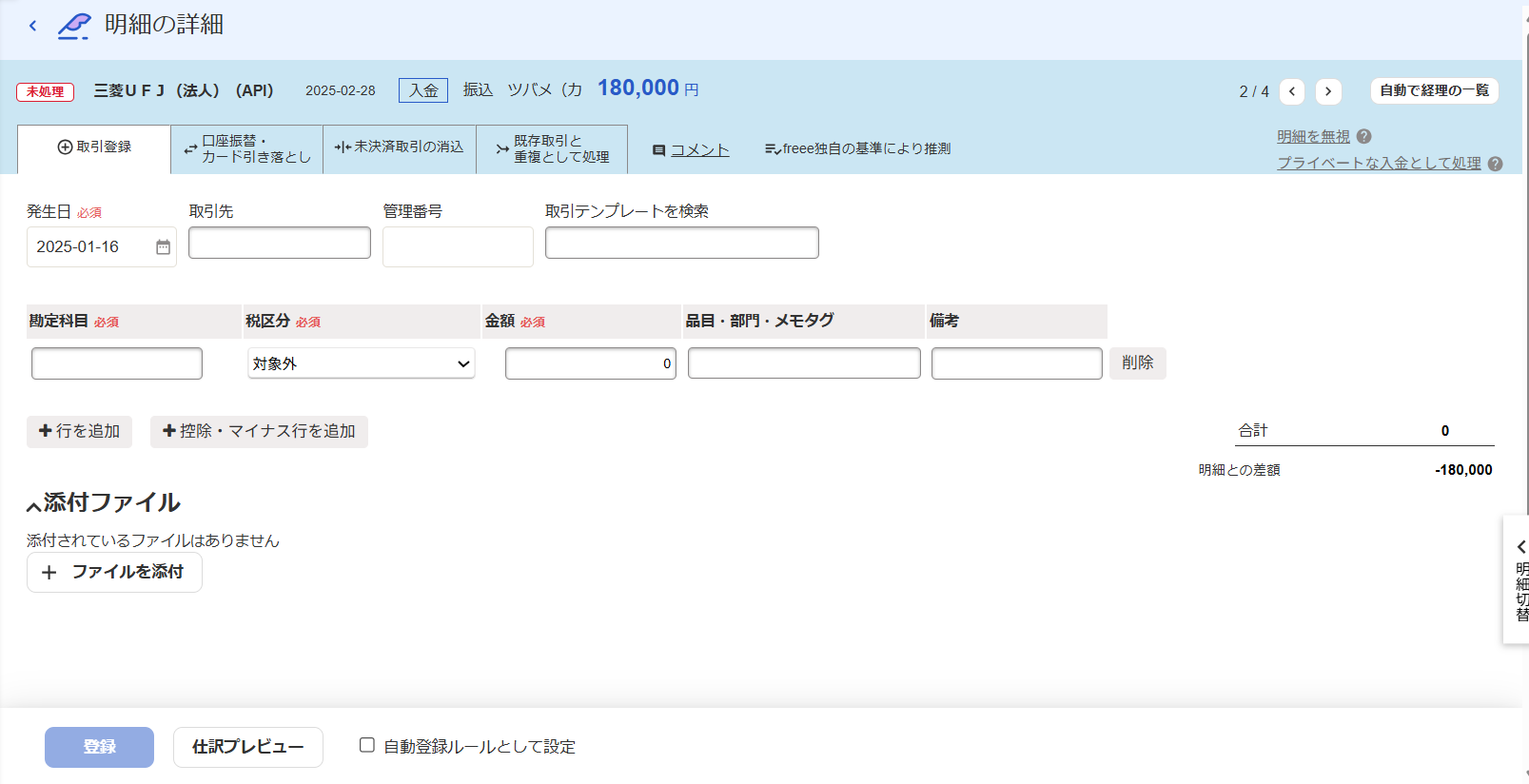Focus the 品目・部門・メモタグ field

tap(804, 363)
